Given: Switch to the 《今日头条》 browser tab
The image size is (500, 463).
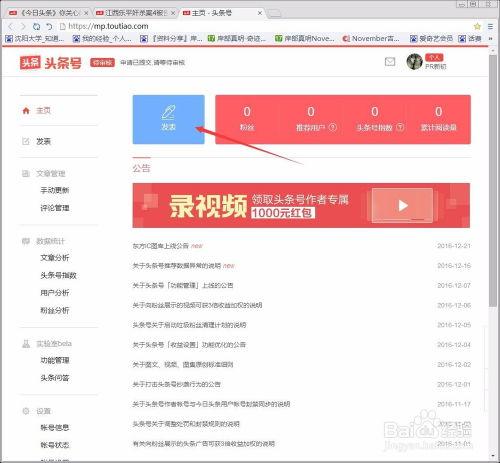Looking at the screenshot, I should (48, 13).
